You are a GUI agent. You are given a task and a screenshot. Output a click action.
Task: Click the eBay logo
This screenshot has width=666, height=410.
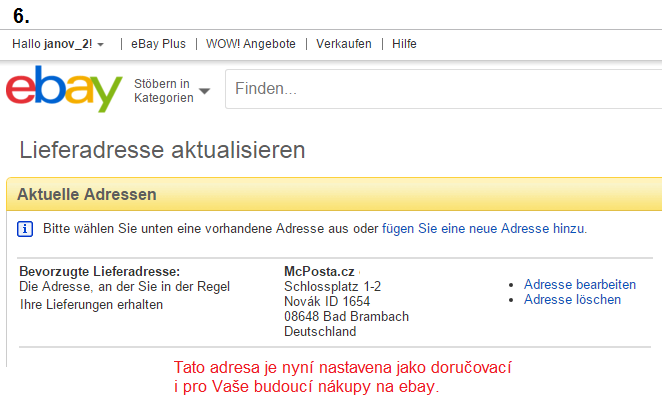[64, 88]
